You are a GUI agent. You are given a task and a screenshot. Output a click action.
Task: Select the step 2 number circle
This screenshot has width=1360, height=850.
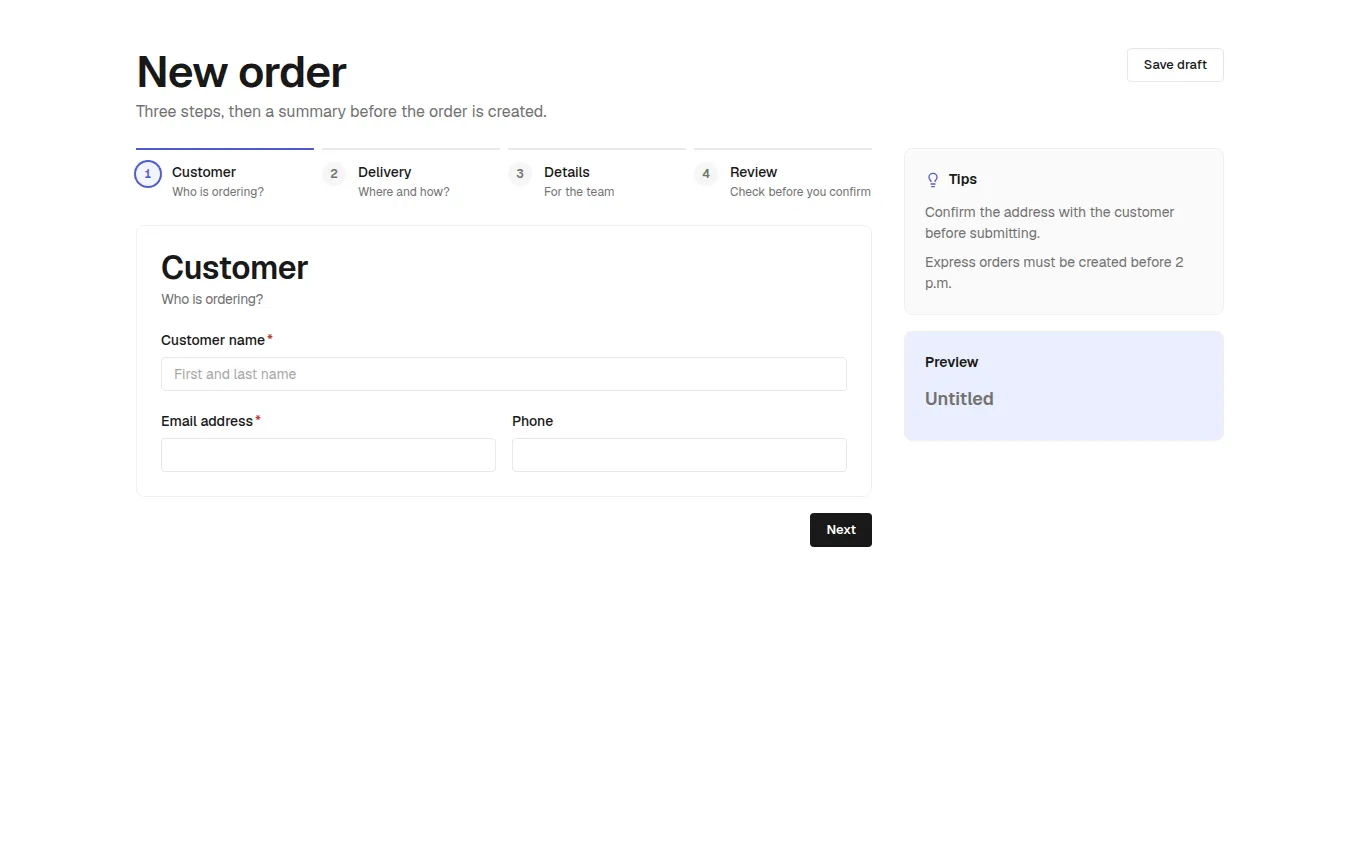334,174
